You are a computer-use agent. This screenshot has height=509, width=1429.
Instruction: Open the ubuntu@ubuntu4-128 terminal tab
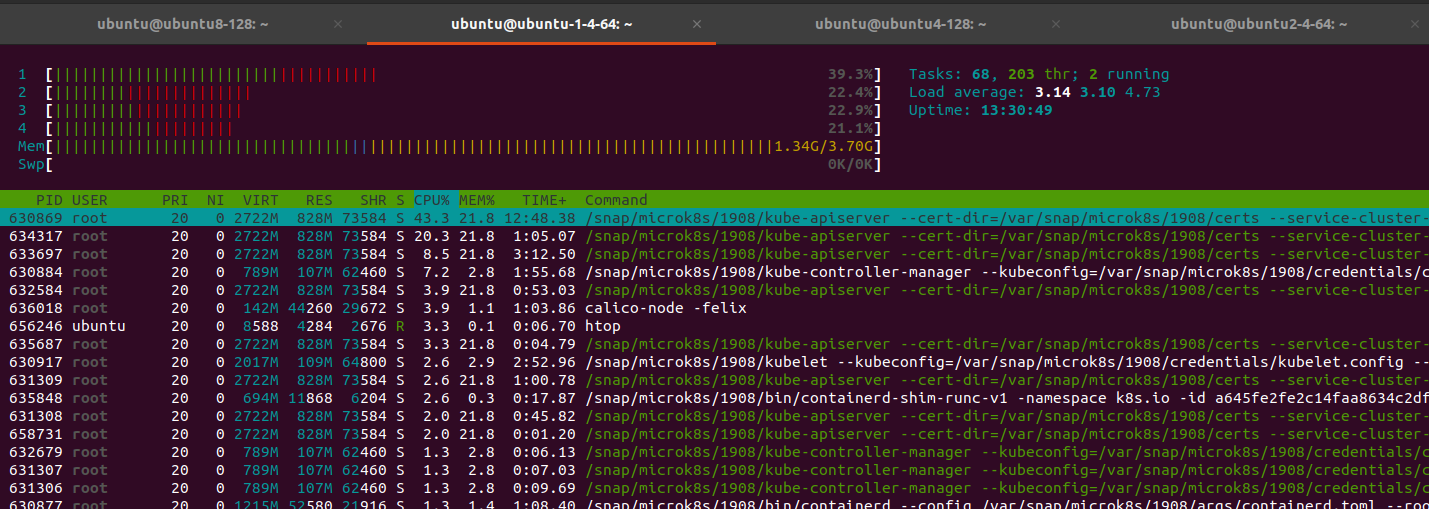[x=901, y=25]
